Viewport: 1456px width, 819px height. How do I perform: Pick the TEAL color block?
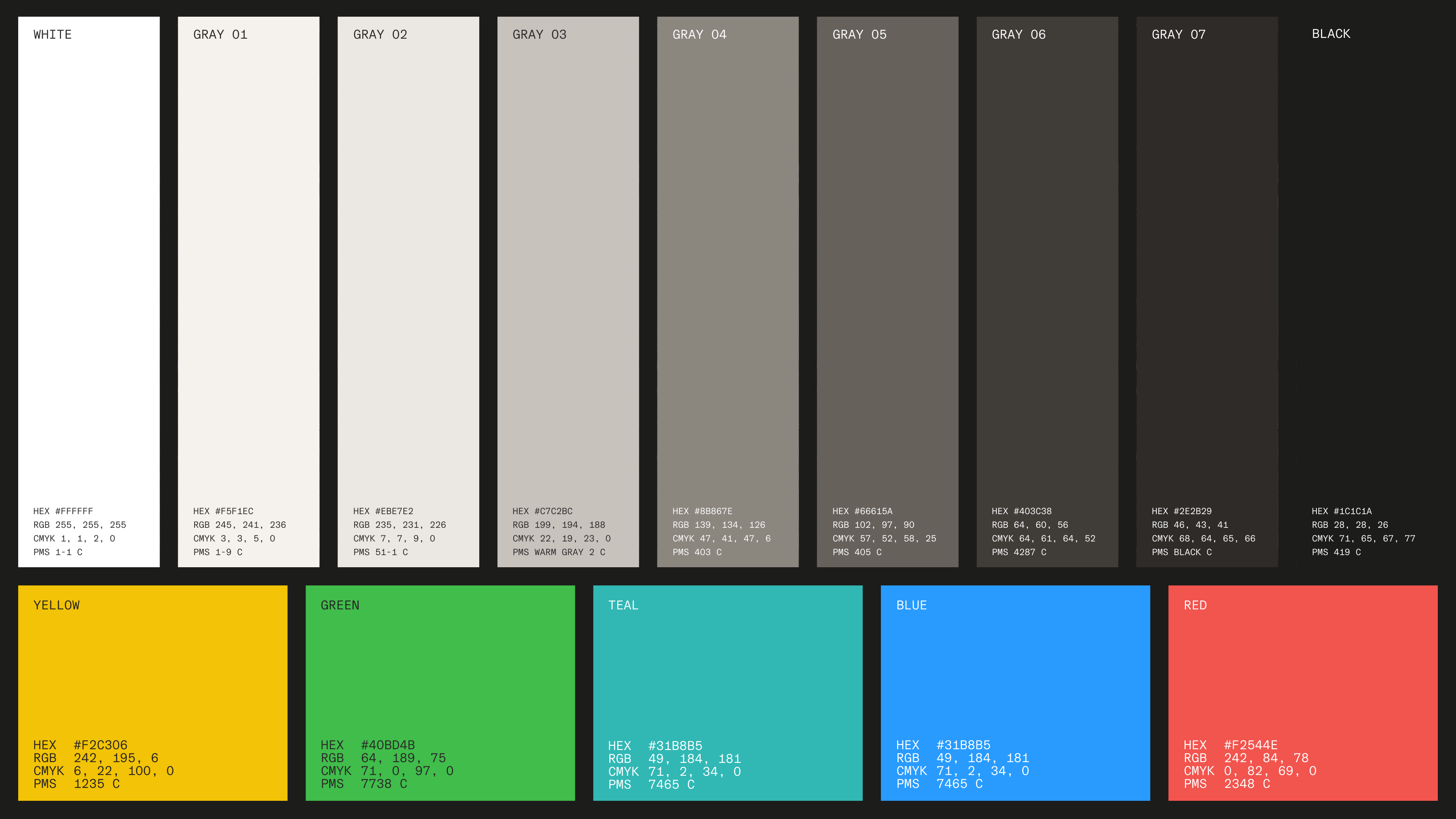[x=728, y=673]
